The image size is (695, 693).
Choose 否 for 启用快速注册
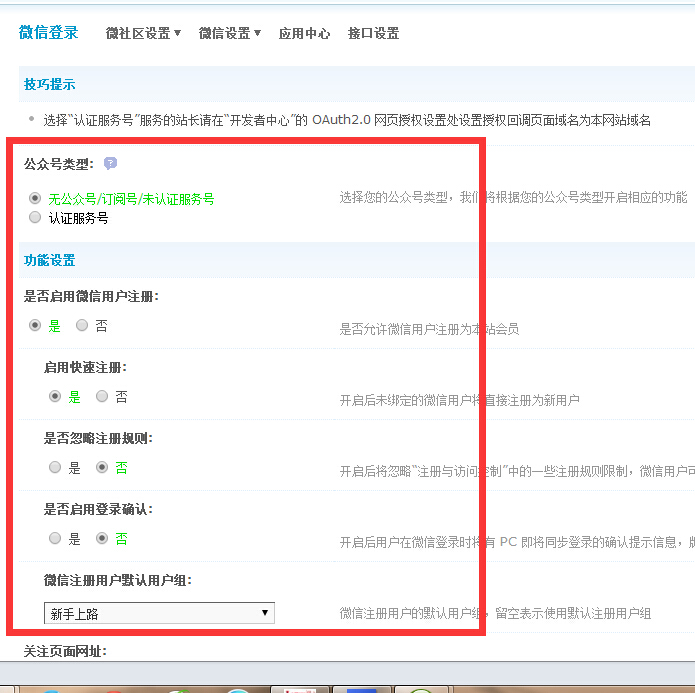(x=102, y=396)
